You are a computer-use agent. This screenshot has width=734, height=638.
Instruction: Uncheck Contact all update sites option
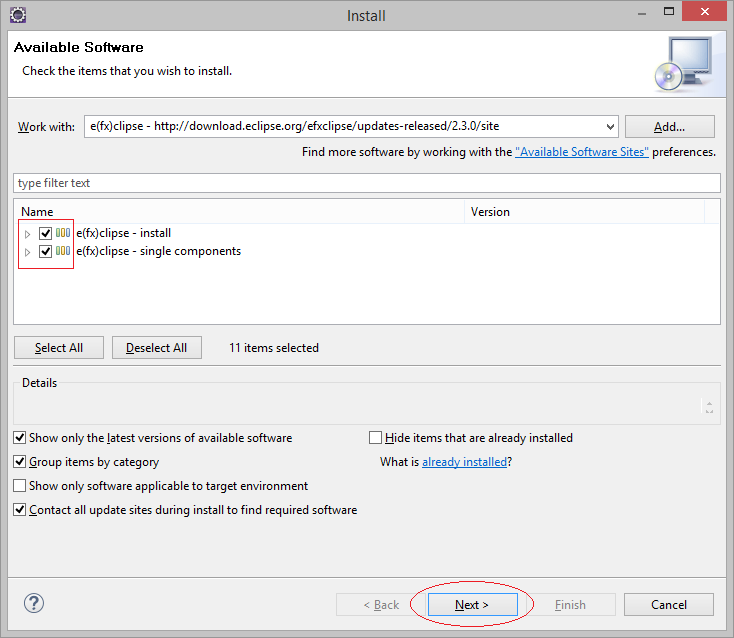21,510
